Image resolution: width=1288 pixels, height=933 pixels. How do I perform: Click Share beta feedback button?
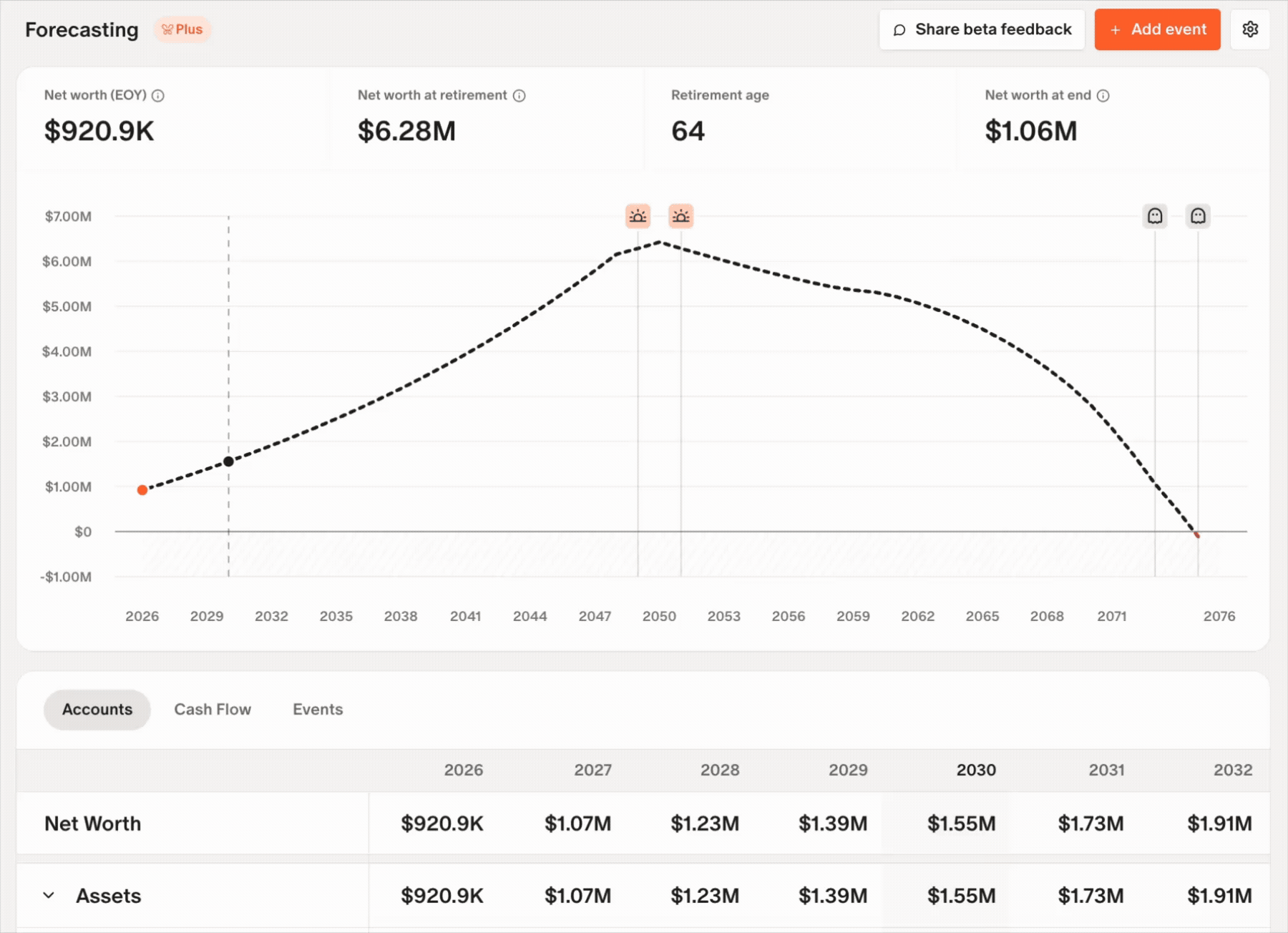pos(982,29)
